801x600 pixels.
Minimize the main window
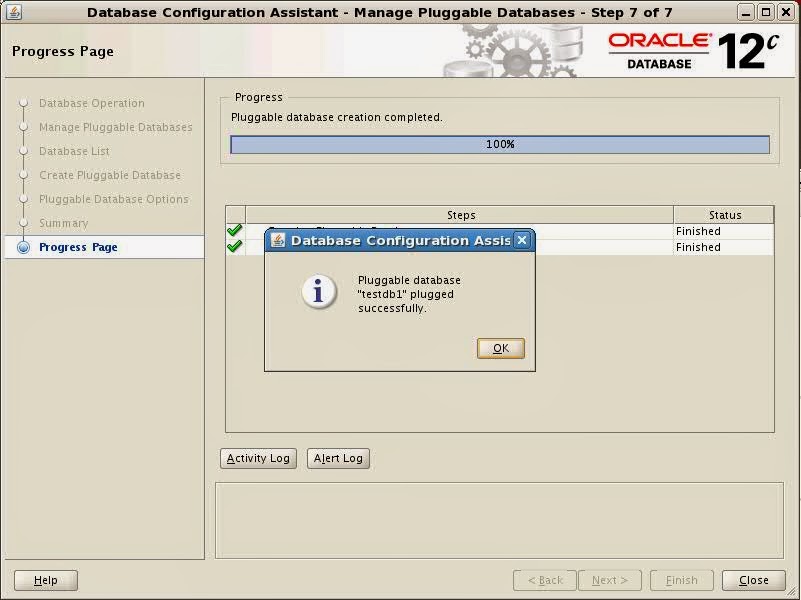[x=746, y=12]
